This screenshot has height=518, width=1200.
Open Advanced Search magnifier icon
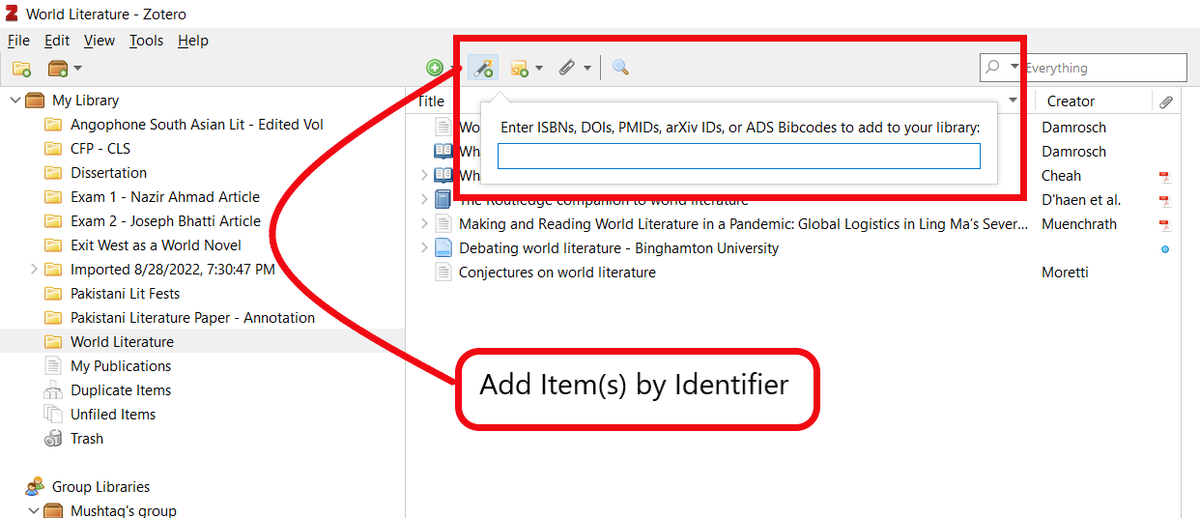pos(621,68)
